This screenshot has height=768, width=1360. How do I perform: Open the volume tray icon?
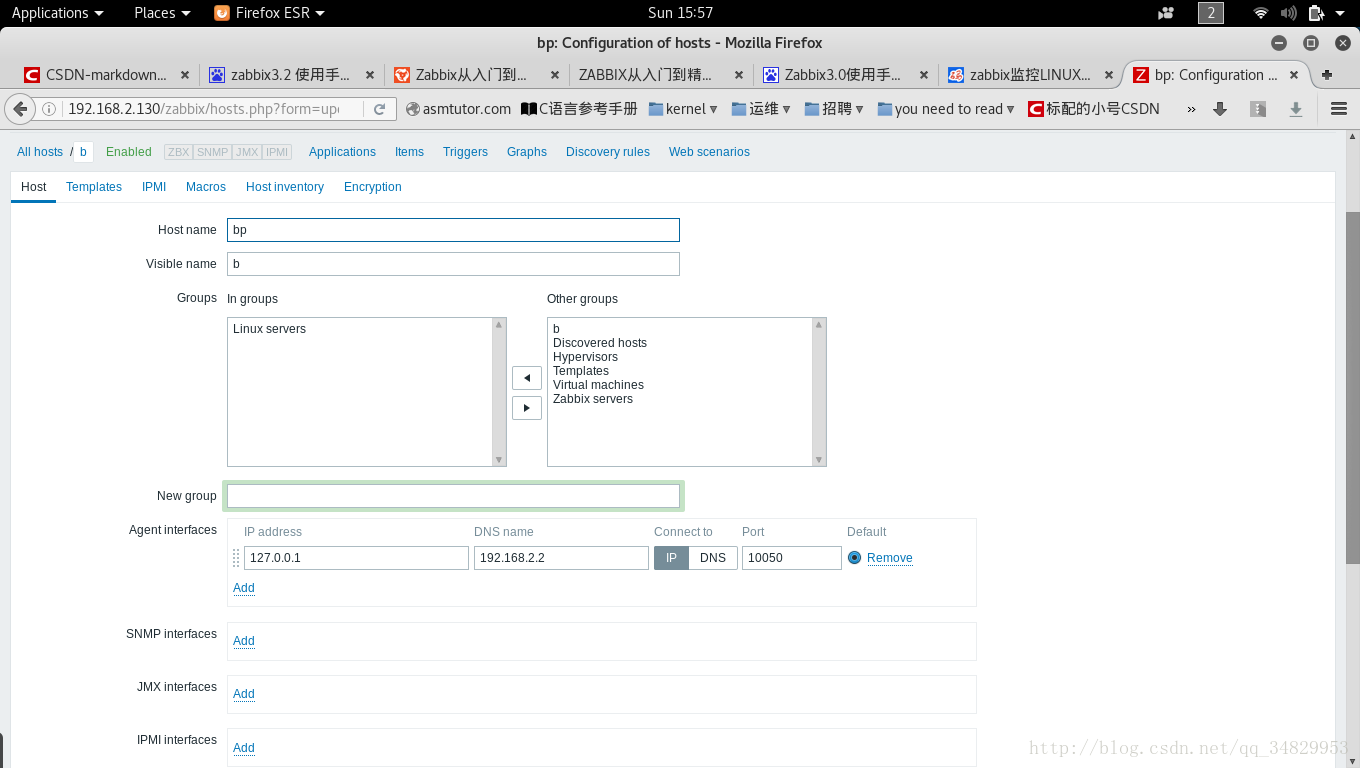click(1288, 13)
